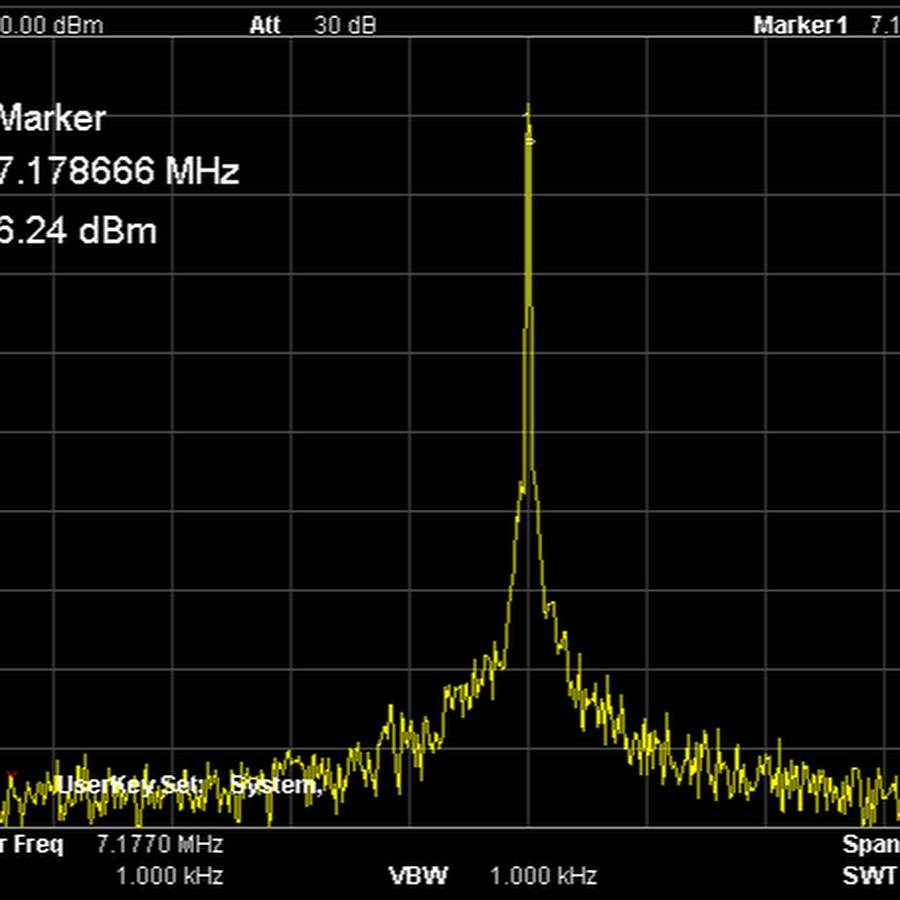Open the Marker1 label in the top bar
This screenshot has width=900, height=900.
(800, 25)
